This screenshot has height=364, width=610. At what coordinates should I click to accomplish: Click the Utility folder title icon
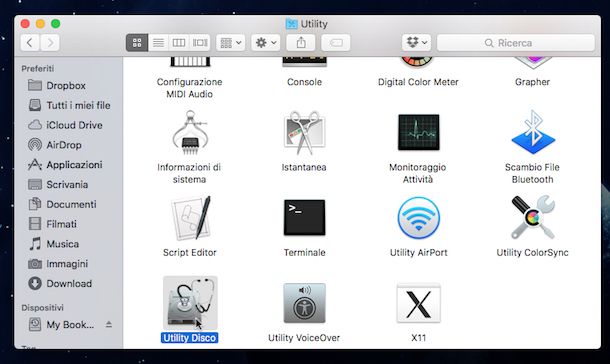(x=291, y=24)
